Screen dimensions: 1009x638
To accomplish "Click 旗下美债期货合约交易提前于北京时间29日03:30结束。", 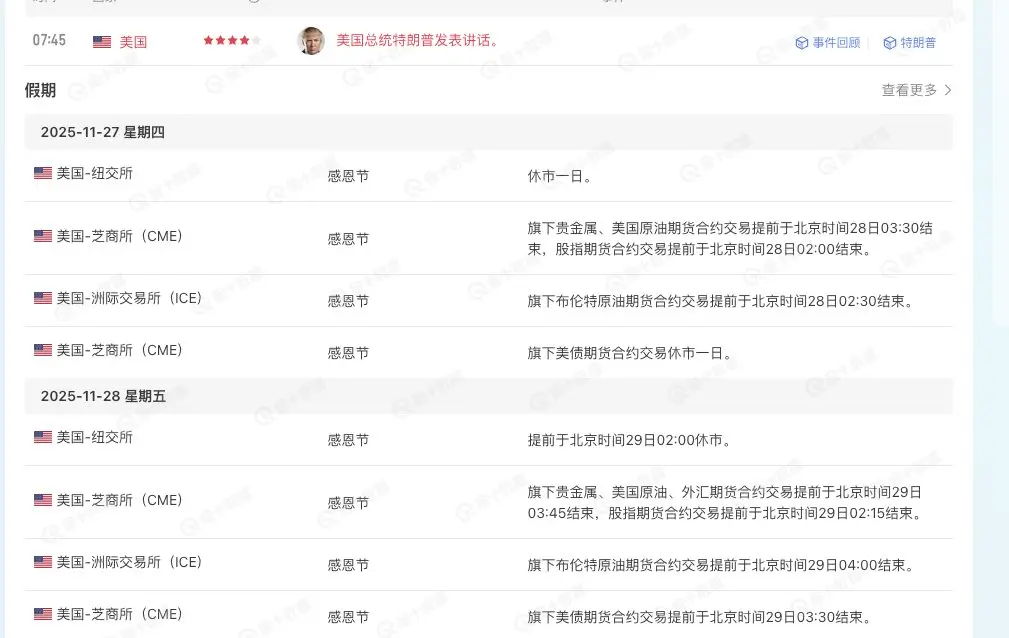I will pos(700,617).
